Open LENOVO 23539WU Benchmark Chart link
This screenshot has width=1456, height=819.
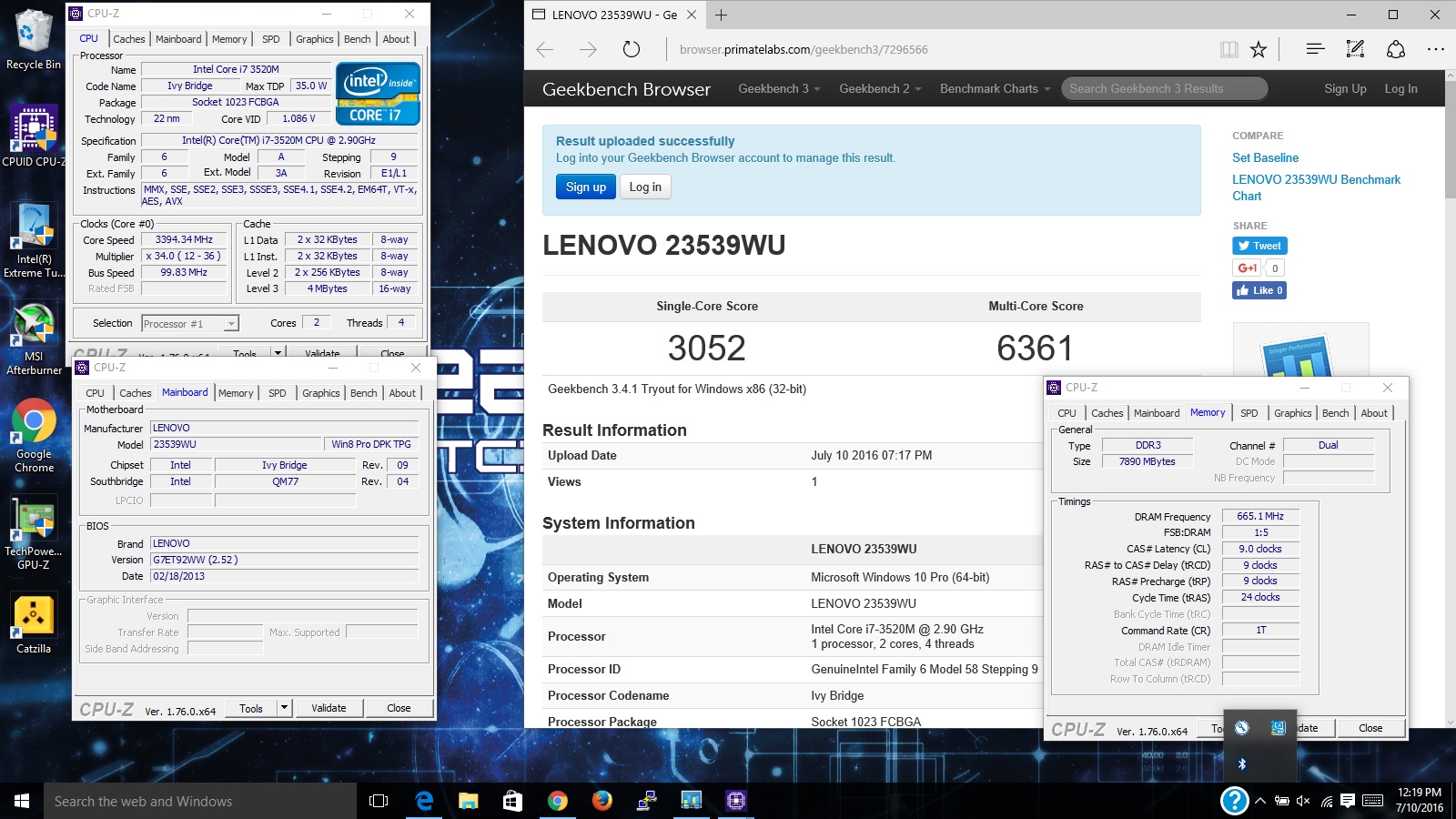(x=1316, y=187)
